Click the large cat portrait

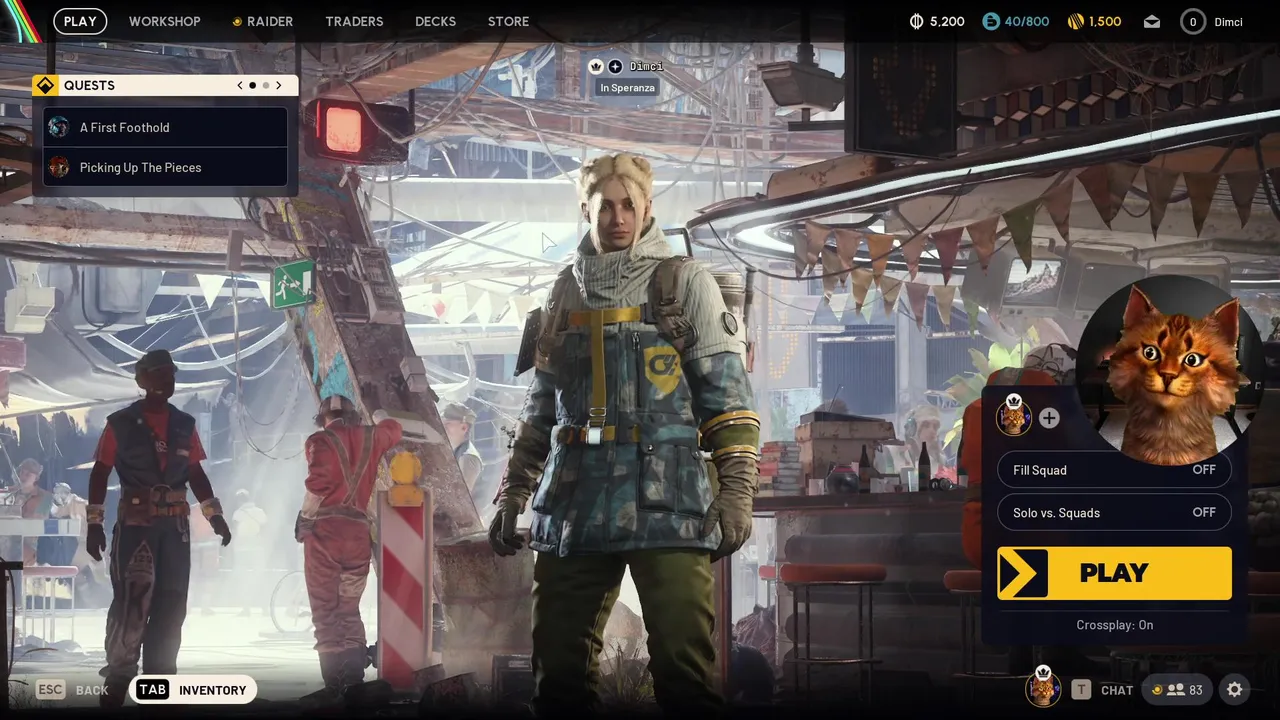1168,372
